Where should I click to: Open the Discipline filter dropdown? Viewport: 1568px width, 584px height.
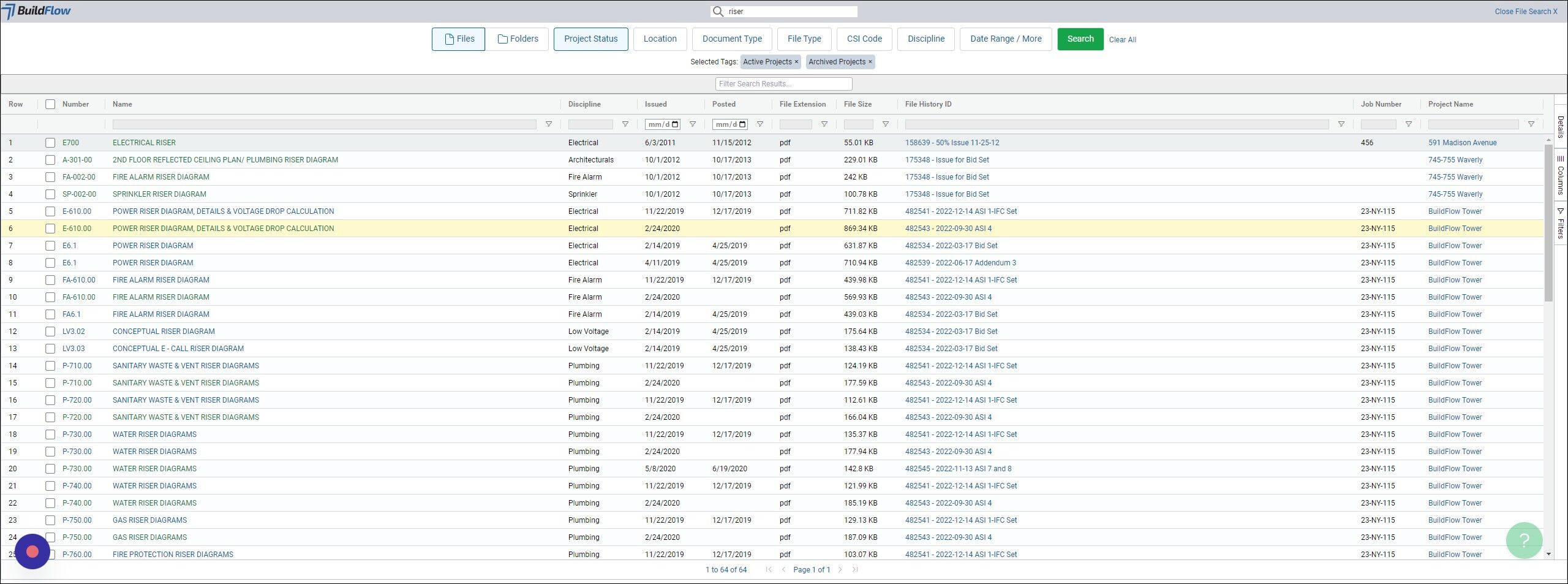pyautogui.click(x=925, y=39)
